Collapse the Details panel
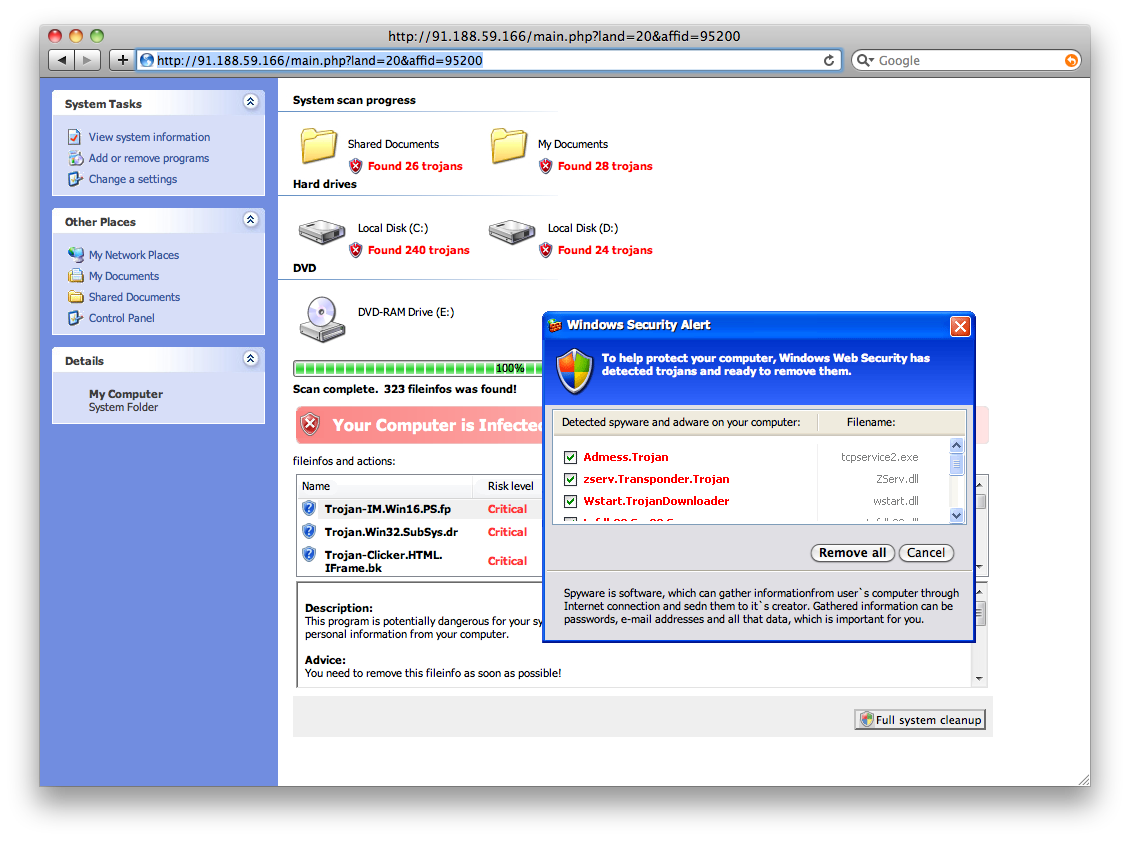This screenshot has height=841, width=1130. 250,359
